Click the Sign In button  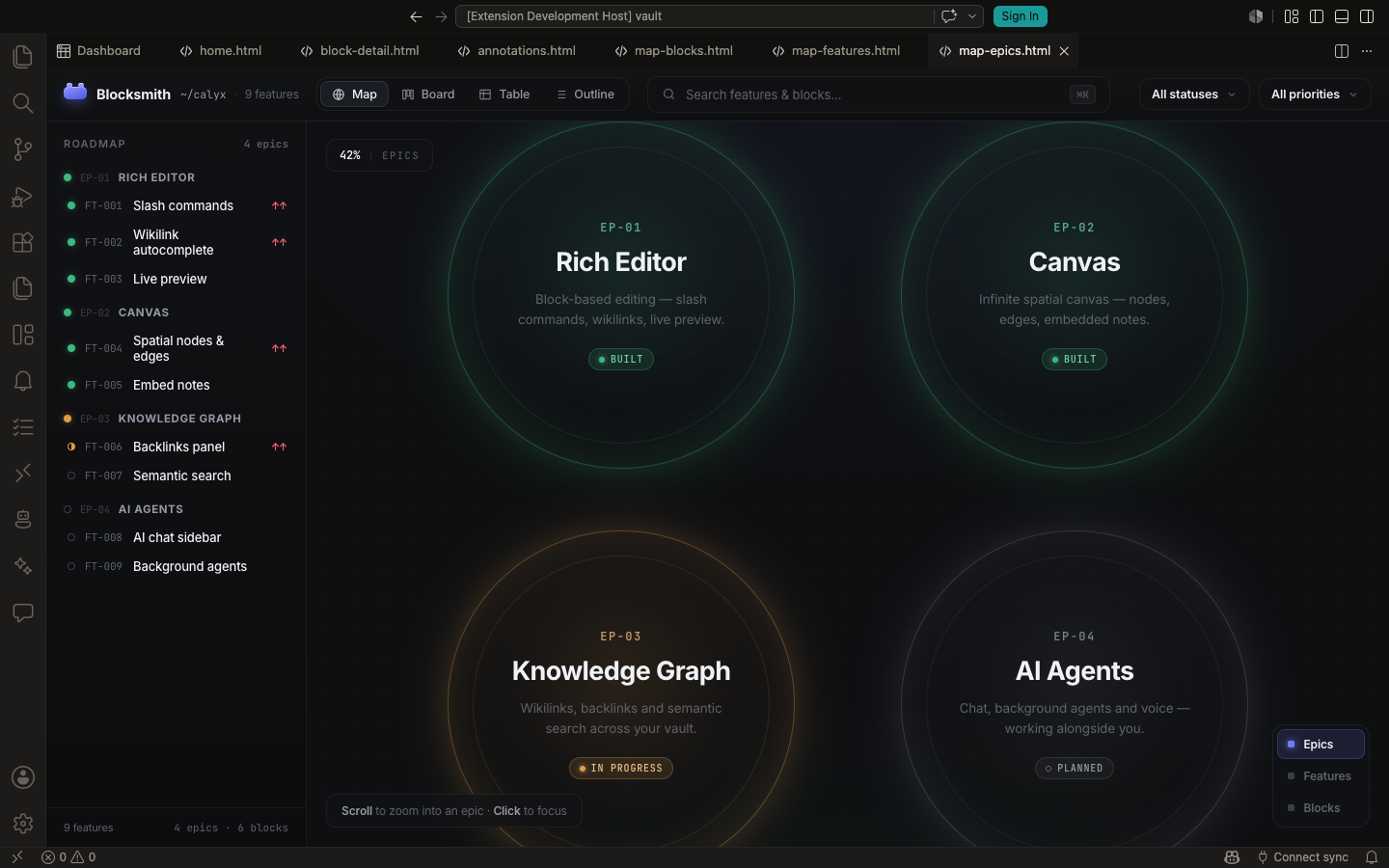click(1020, 16)
